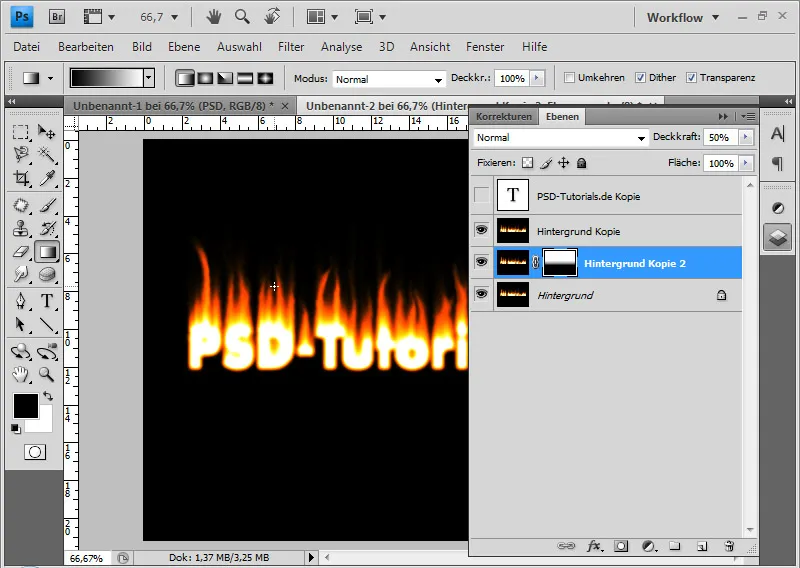The image size is (800, 568).
Task: Select the Path Selection tool
Action: click(x=20, y=324)
